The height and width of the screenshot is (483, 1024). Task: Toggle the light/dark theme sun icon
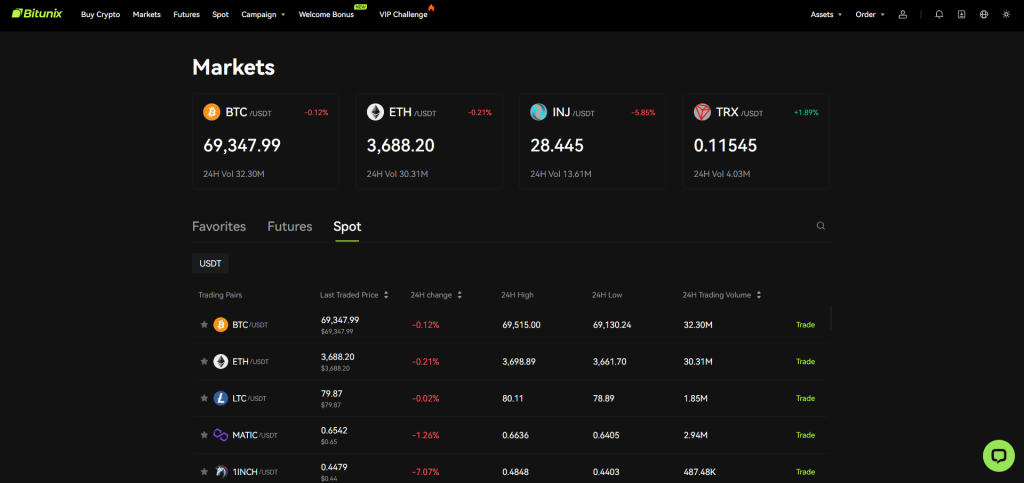pyautogui.click(x=1006, y=14)
